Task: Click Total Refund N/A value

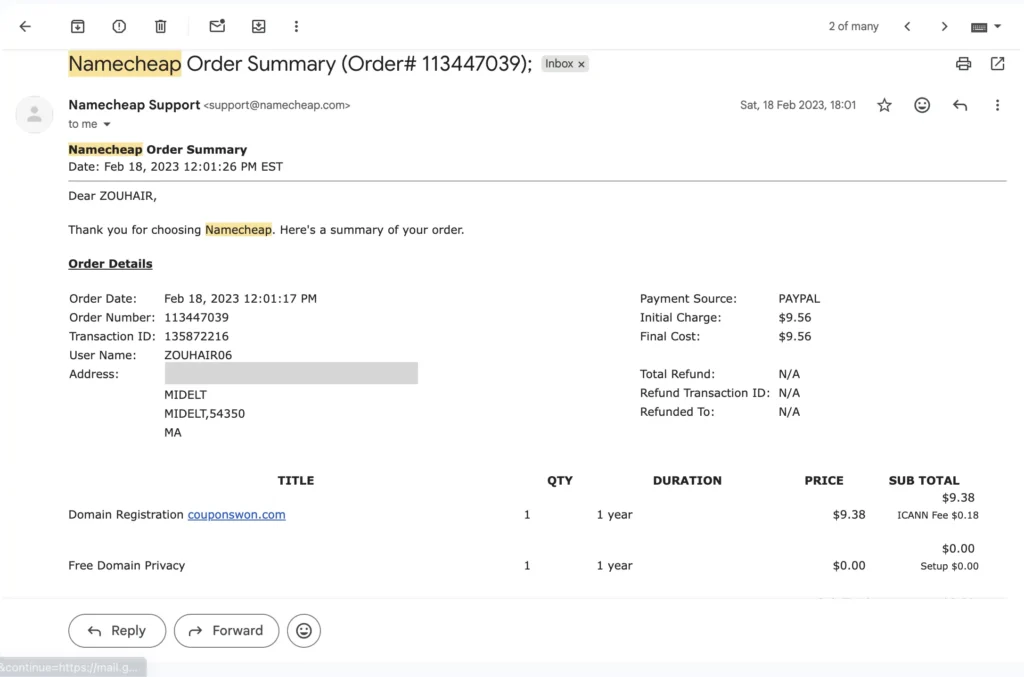Action: pyautogui.click(x=789, y=374)
